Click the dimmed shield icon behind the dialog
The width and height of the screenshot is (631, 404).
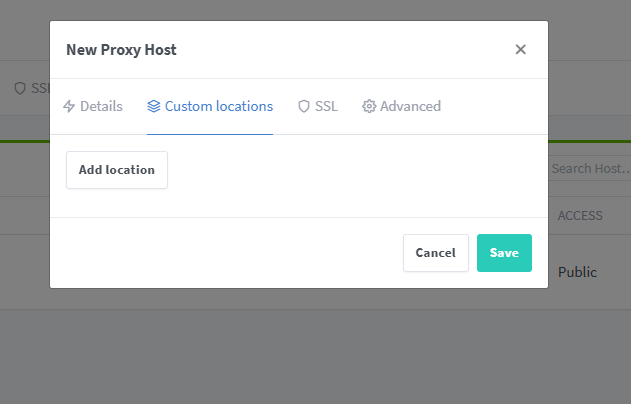(20, 88)
